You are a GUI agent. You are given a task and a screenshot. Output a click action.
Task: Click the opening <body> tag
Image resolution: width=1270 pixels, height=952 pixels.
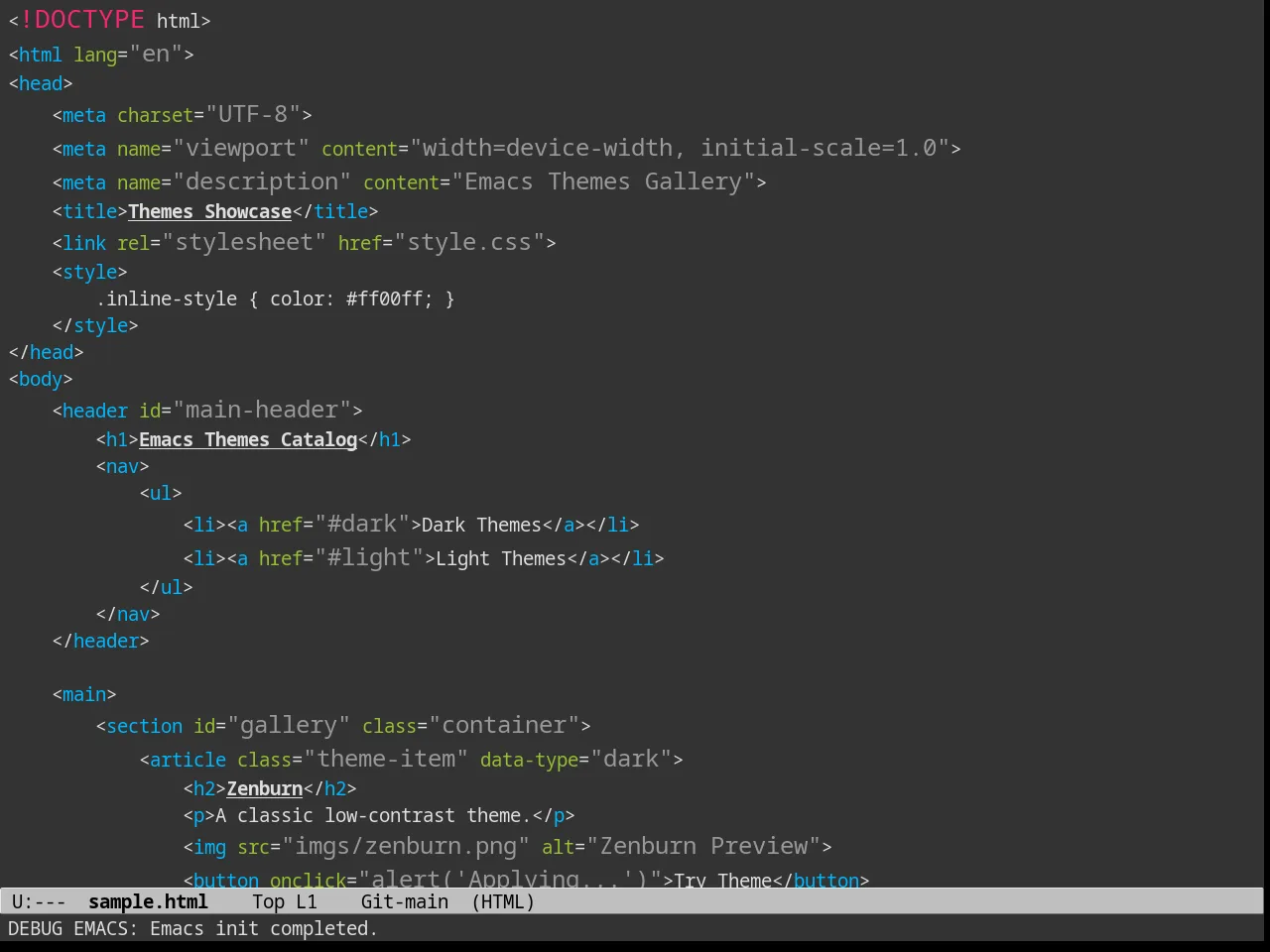click(x=41, y=379)
